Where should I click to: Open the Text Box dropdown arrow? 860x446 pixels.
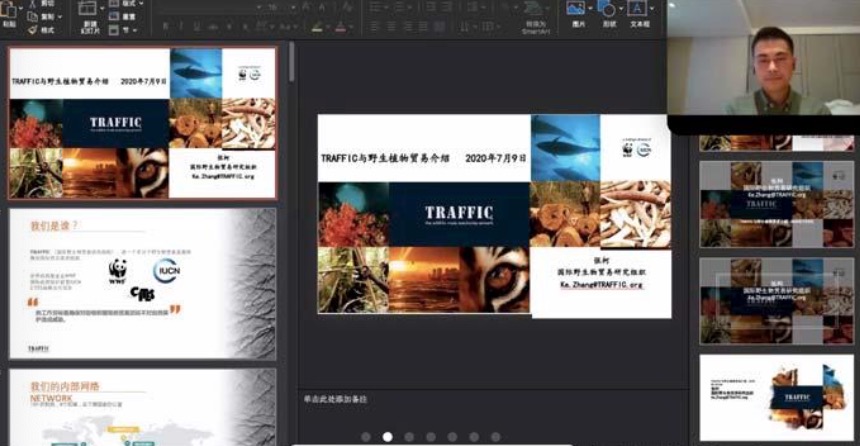[x=652, y=9]
